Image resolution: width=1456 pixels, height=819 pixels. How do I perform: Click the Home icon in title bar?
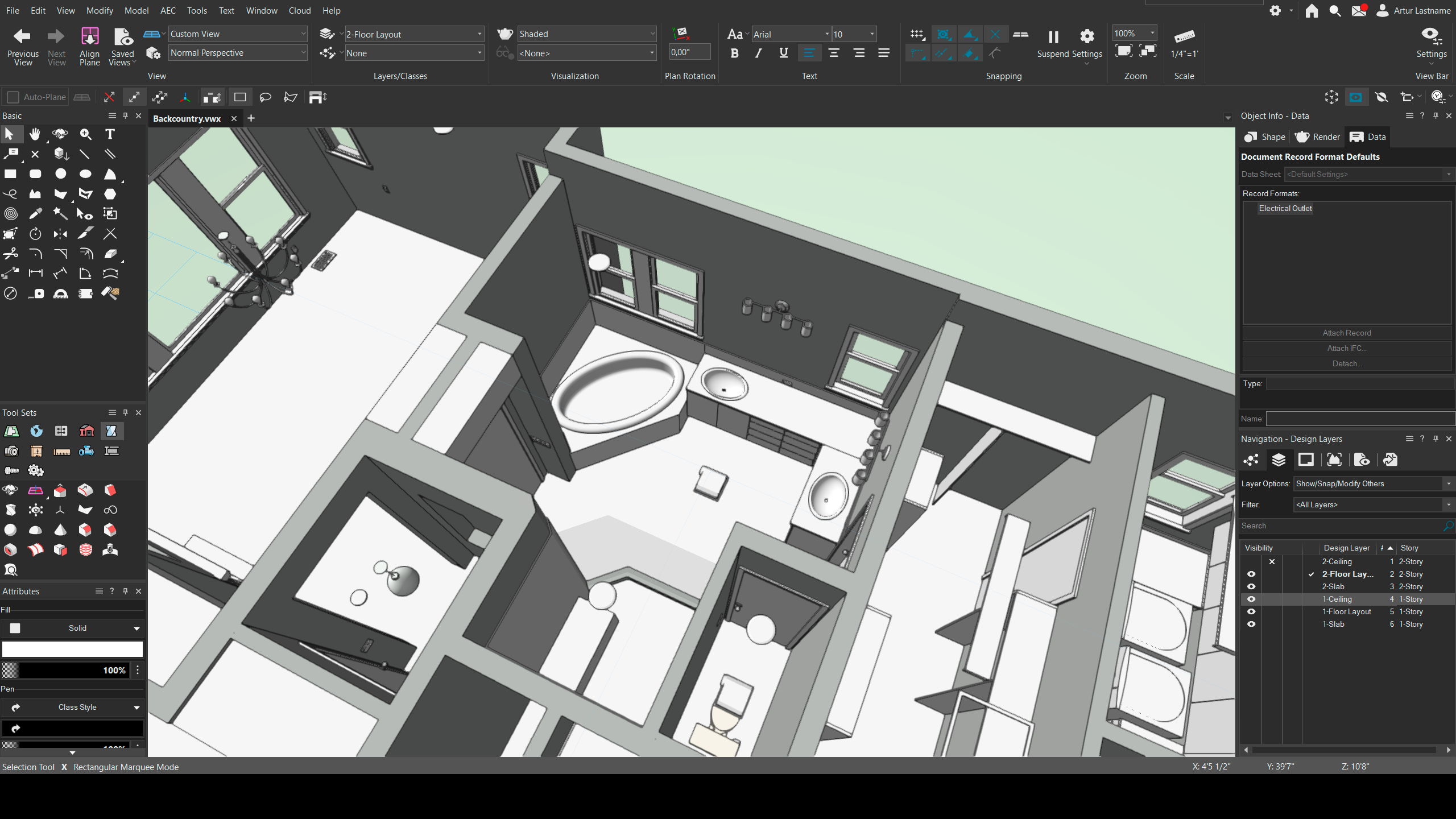(x=1312, y=11)
